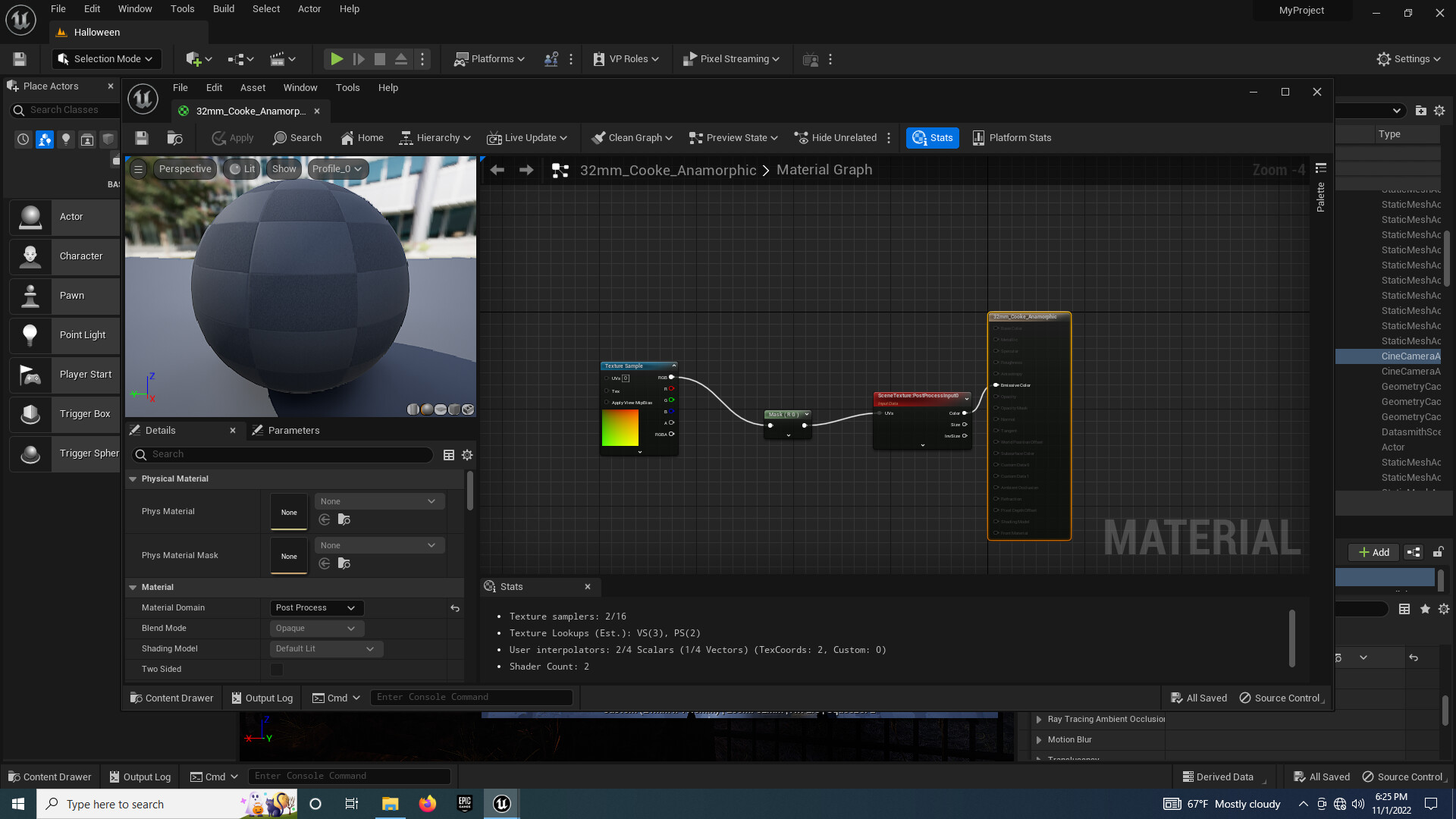The image size is (1456, 819).
Task: Click the Save material icon
Action: pyautogui.click(x=142, y=138)
